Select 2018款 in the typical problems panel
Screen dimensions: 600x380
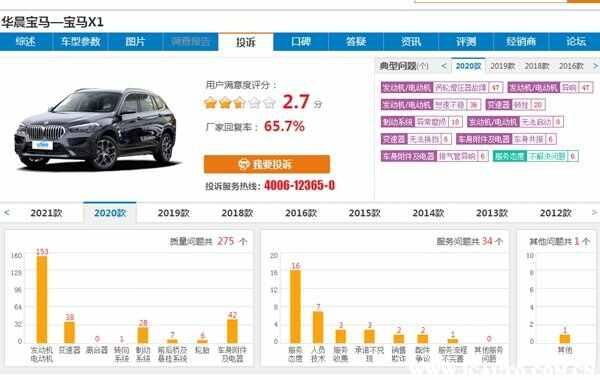point(537,66)
